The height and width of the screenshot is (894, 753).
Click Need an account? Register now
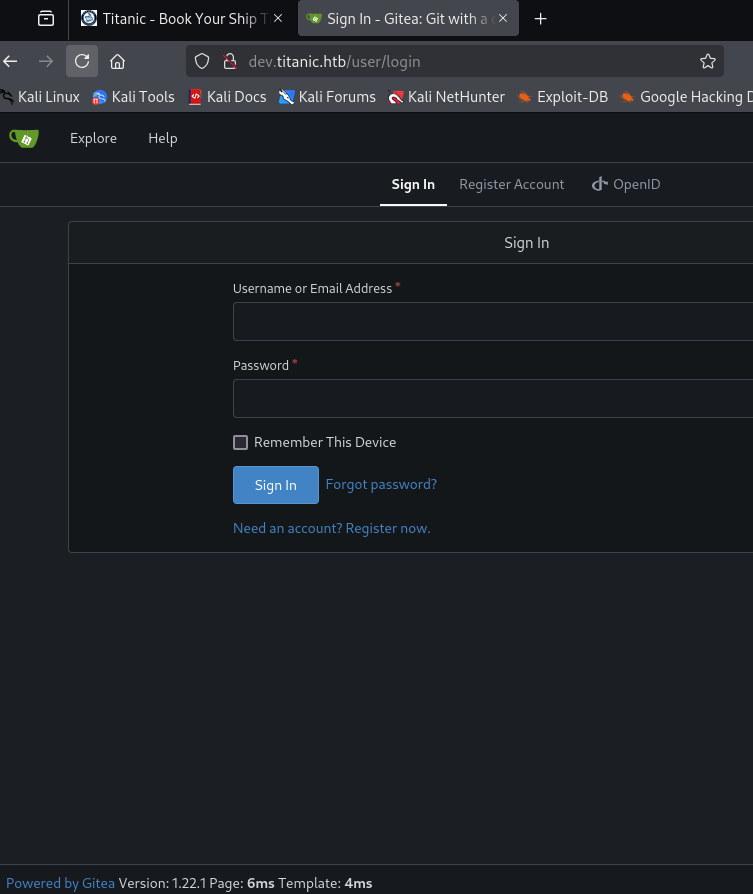click(x=331, y=528)
